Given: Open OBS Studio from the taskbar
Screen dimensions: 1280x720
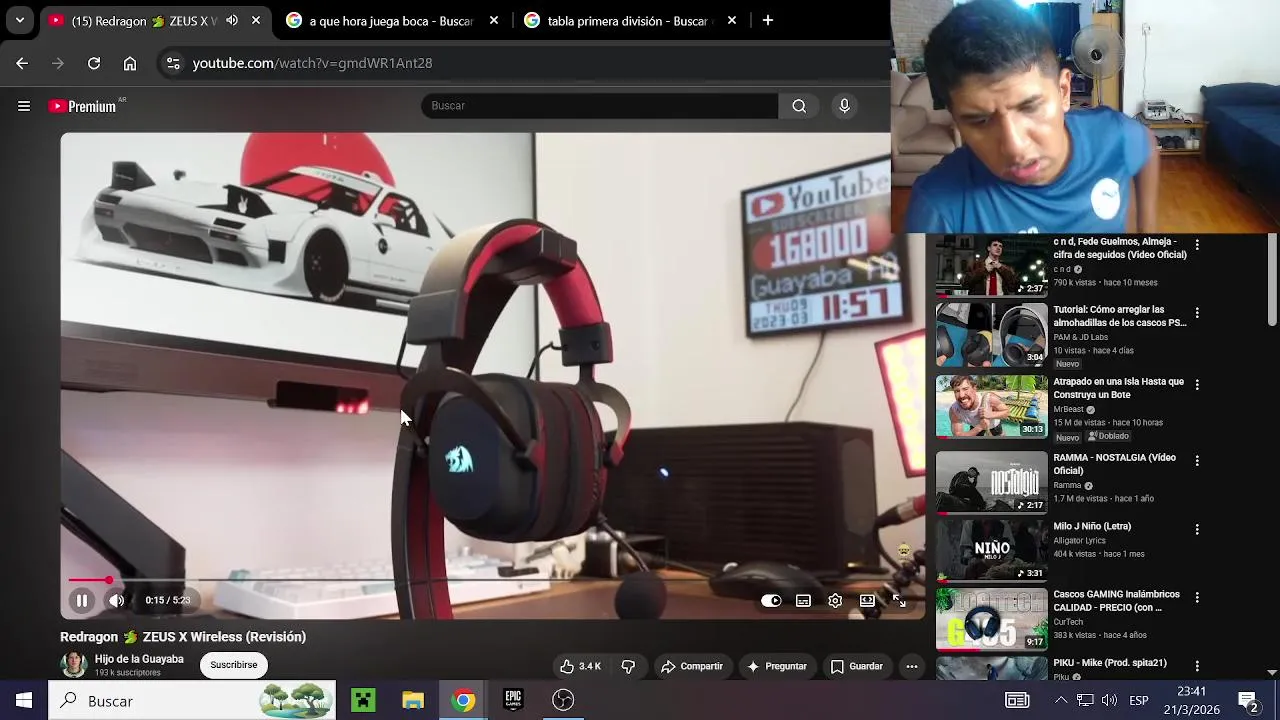Looking at the screenshot, I should [x=563, y=701].
